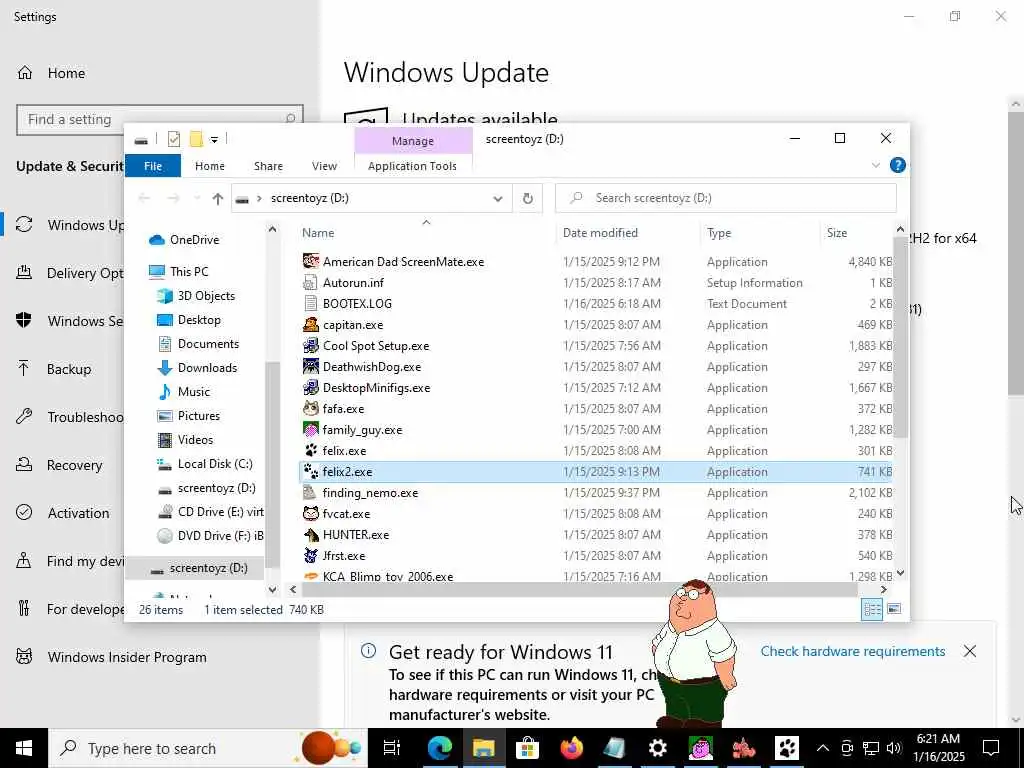The height and width of the screenshot is (768, 1024).
Task: Click the paw print app in taskbar
Action: click(787, 748)
